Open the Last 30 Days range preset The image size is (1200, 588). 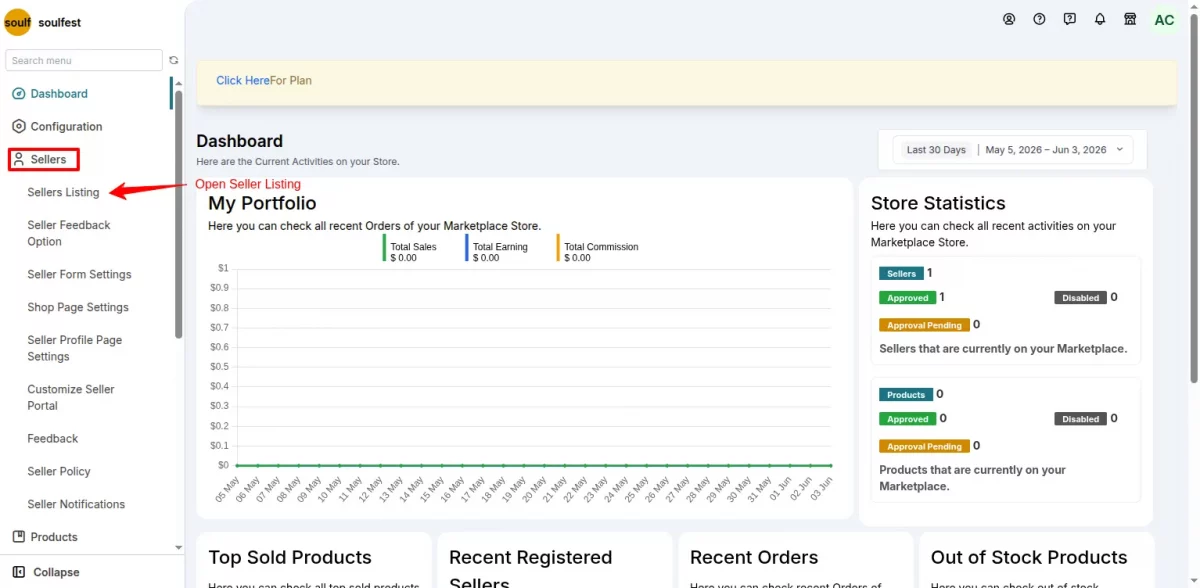pyautogui.click(x=936, y=150)
